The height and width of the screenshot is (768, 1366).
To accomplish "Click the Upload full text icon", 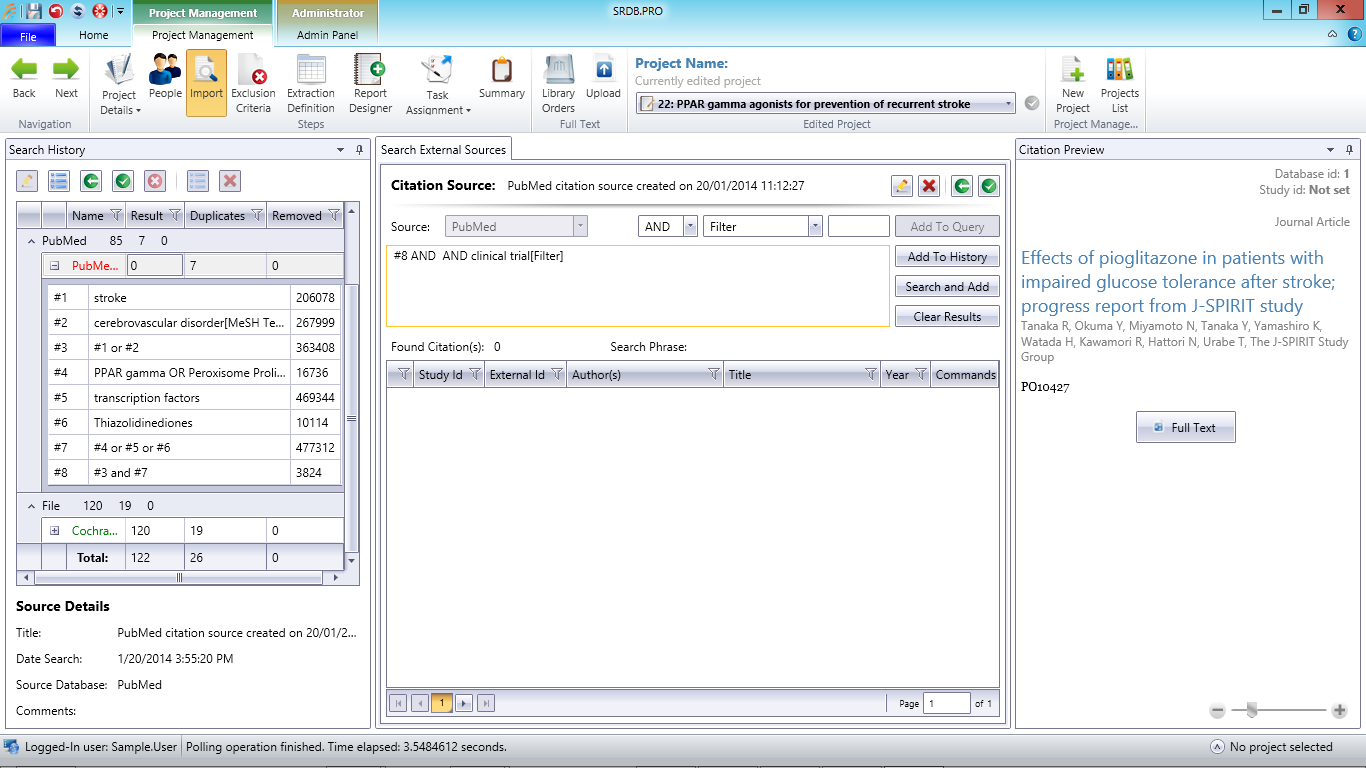I will click(603, 78).
